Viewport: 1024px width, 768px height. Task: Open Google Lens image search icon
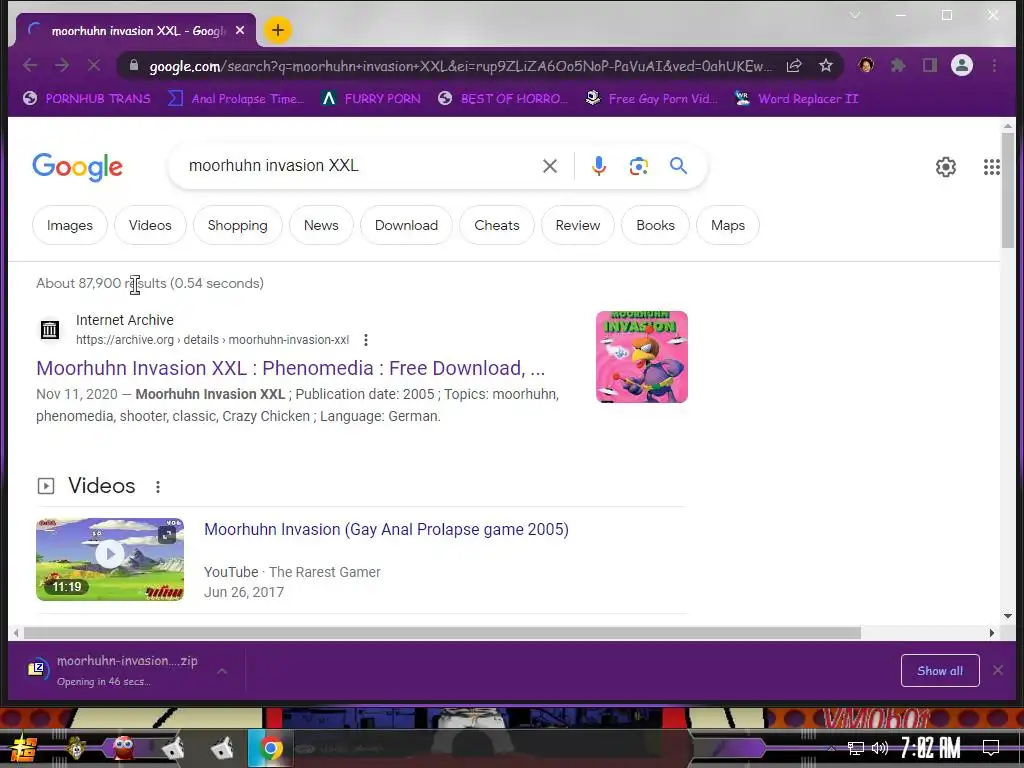tap(639, 166)
